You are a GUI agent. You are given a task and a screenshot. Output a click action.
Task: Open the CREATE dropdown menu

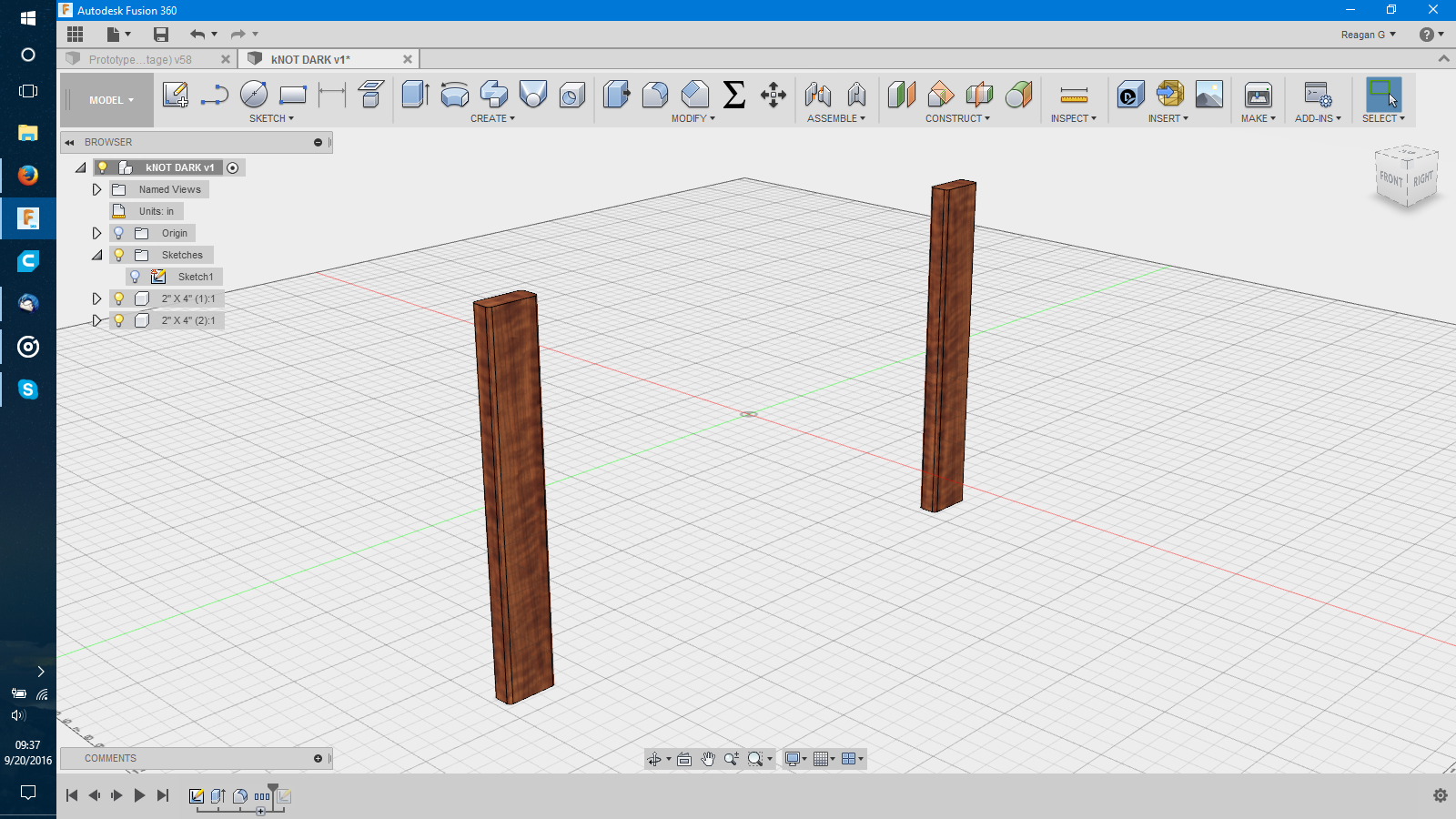coord(492,118)
